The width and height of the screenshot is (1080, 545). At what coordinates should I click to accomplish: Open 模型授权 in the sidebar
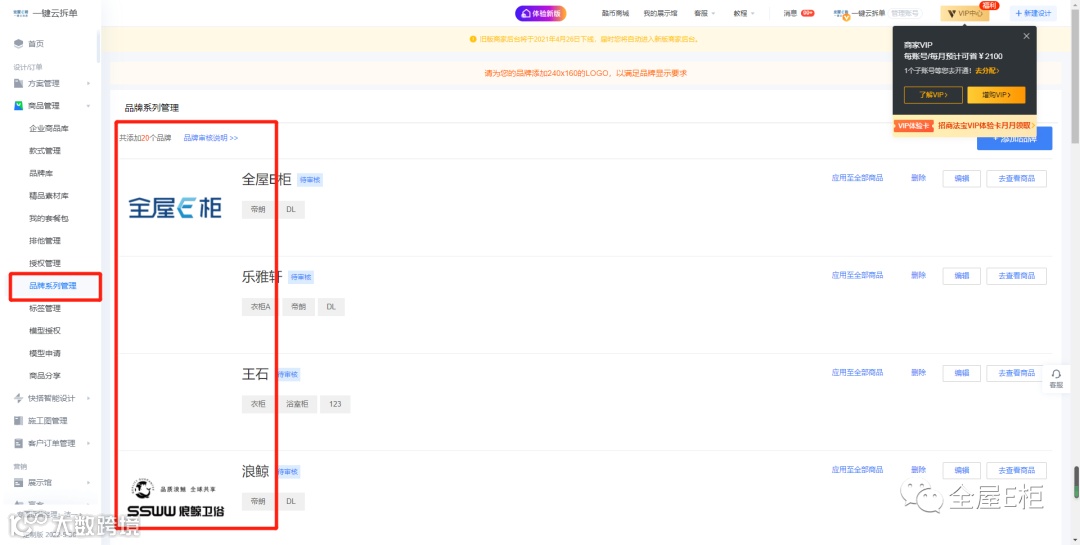tap(45, 331)
